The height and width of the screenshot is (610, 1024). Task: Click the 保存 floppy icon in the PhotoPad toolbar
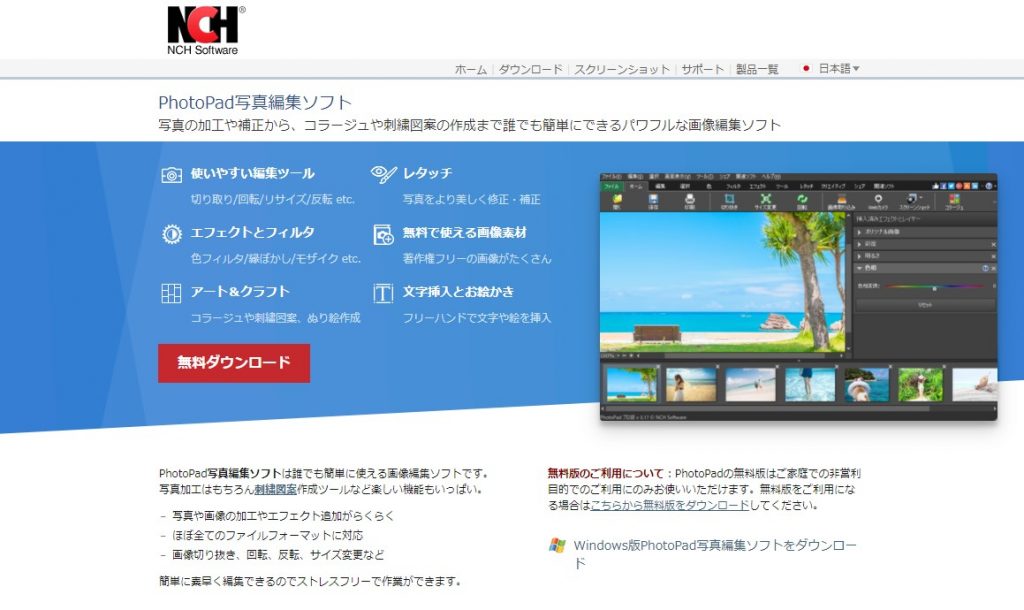point(653,199)
